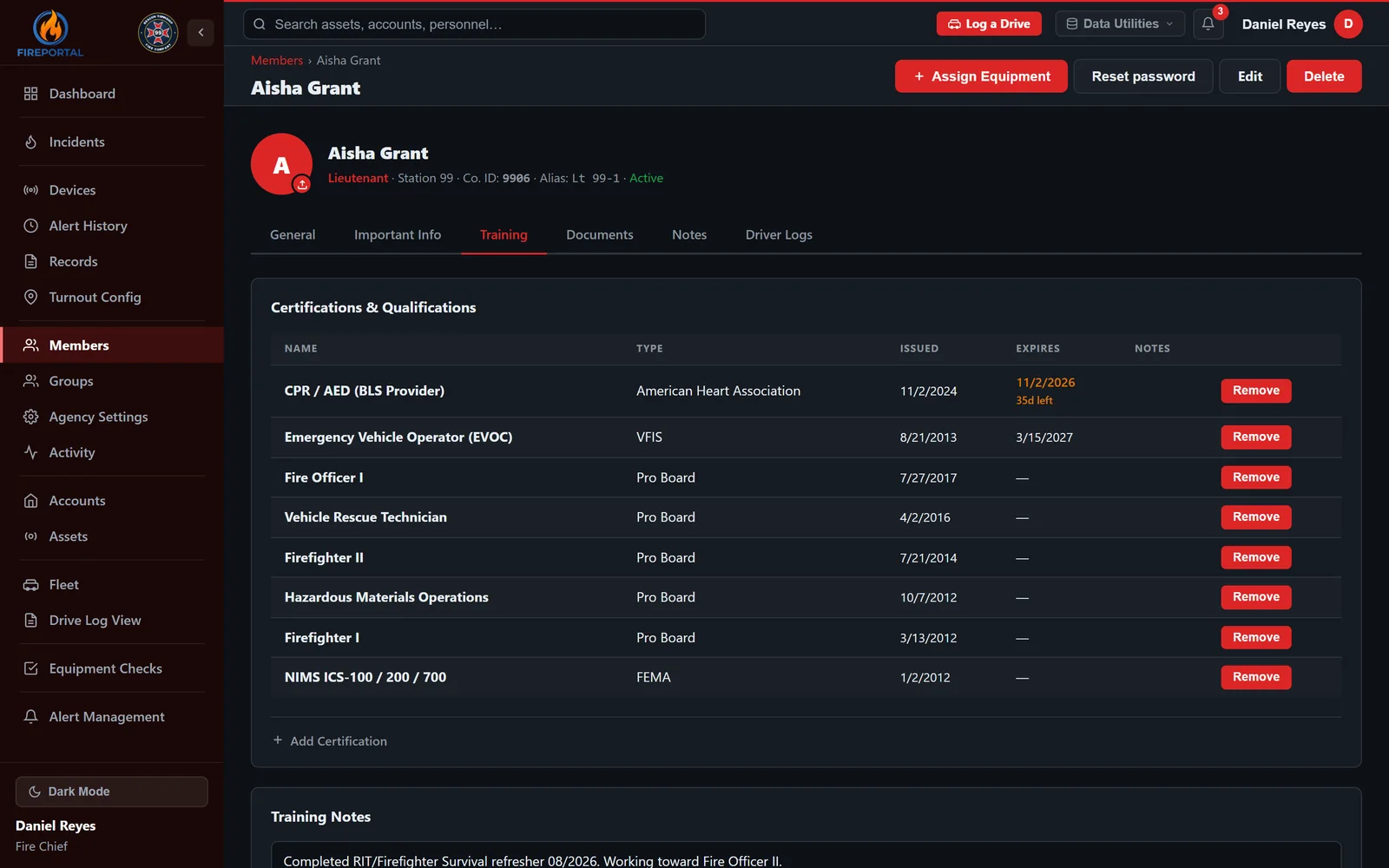The image size is (1389, 868).
Task: Select the Groups people icon
Action: (31, 381)
